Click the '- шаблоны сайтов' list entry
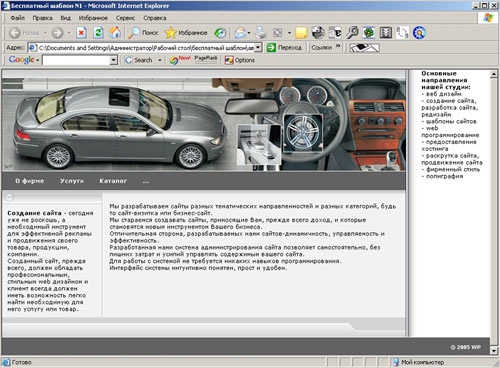Viewport: 500px width, 368px height. [449, 121]
